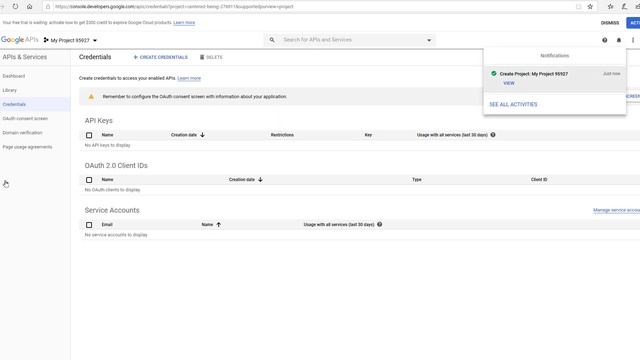
Task: Go to browser home page icon
Action: [29, 7]
